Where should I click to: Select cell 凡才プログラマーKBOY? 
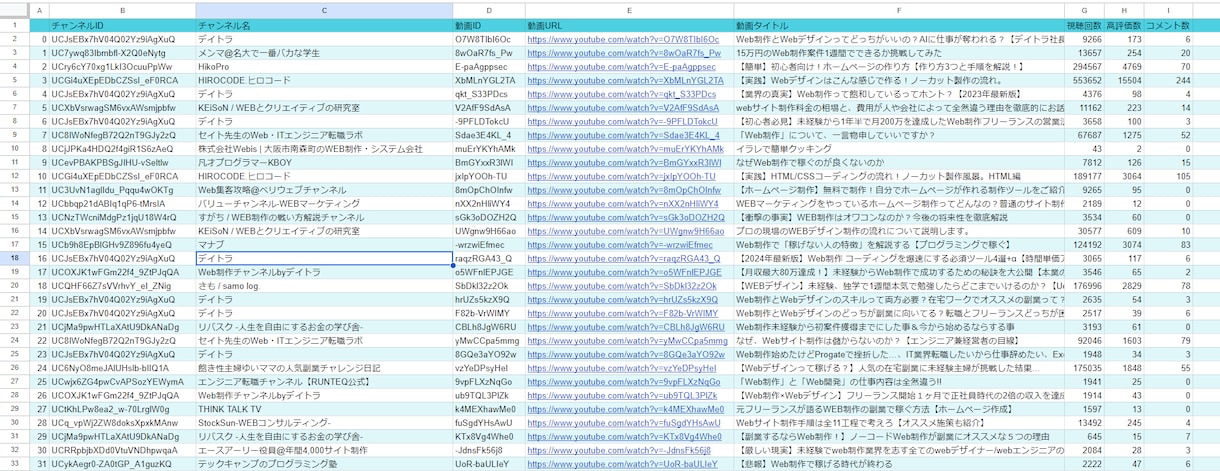point(324,162)
